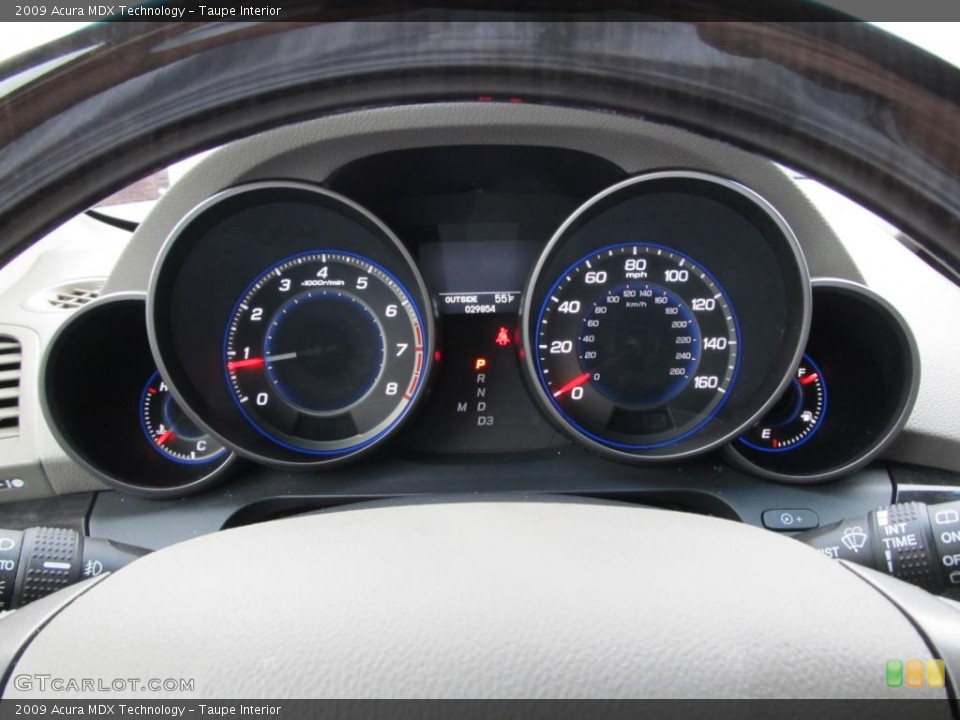Click the red seatbelt warning indicator
Screen dimensions: 960x720
(x=503, y=336)
